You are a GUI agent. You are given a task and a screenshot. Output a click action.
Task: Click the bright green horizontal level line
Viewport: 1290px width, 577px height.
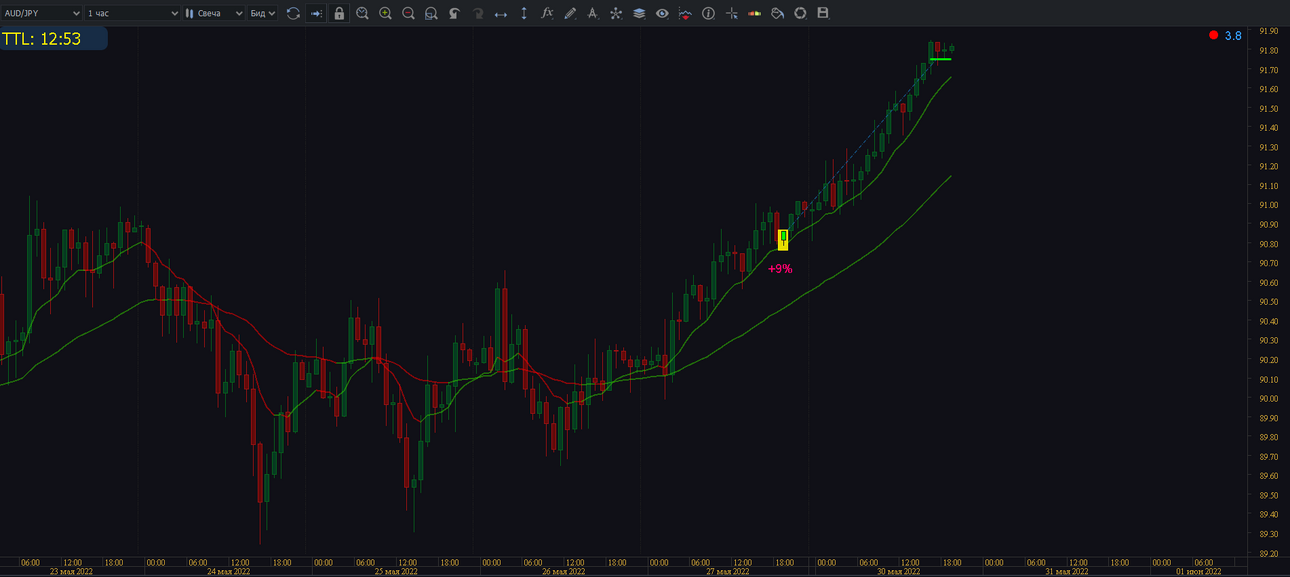tap(940, 59)
